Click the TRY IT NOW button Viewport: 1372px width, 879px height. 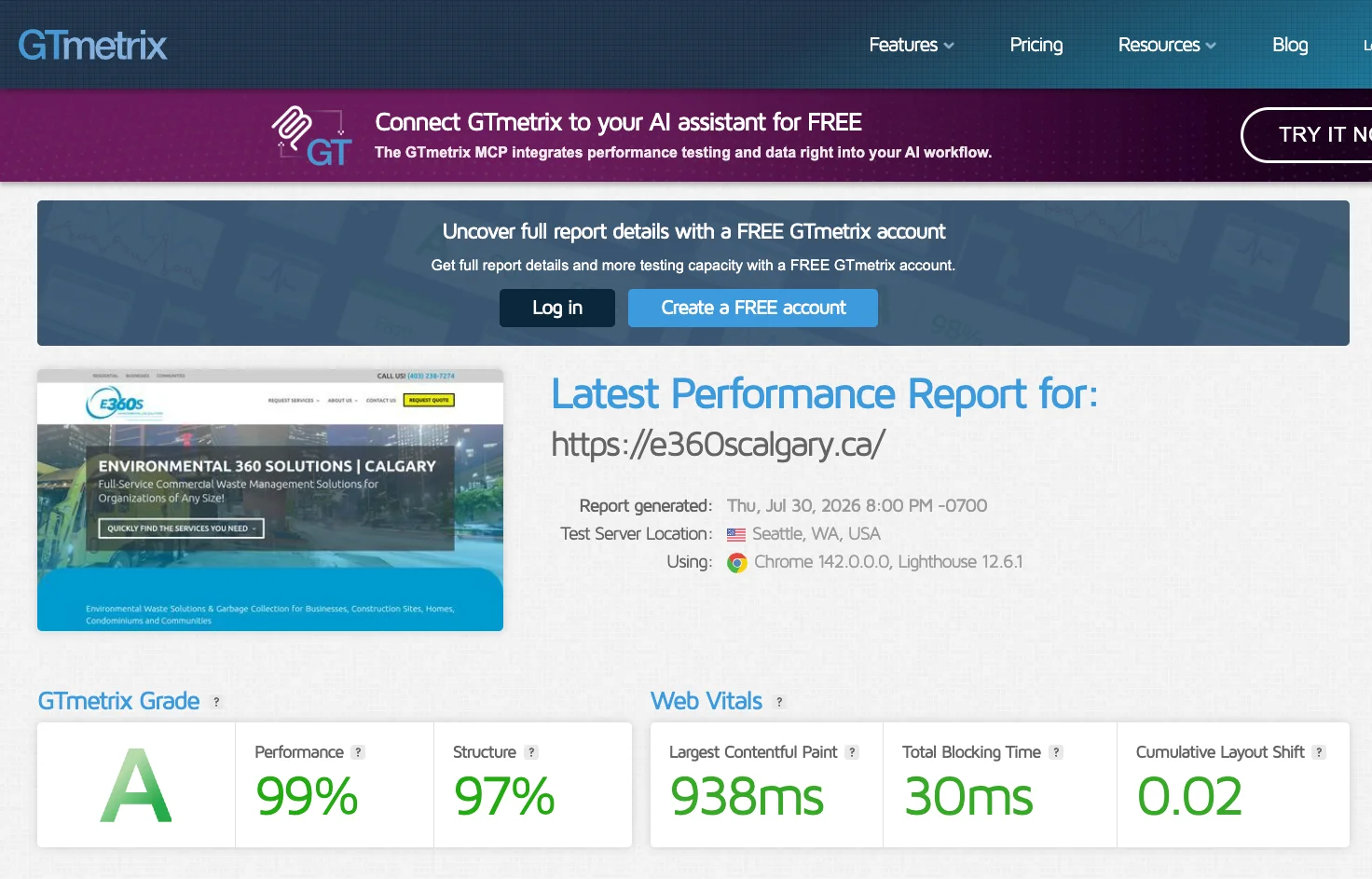pos(1307,135)
